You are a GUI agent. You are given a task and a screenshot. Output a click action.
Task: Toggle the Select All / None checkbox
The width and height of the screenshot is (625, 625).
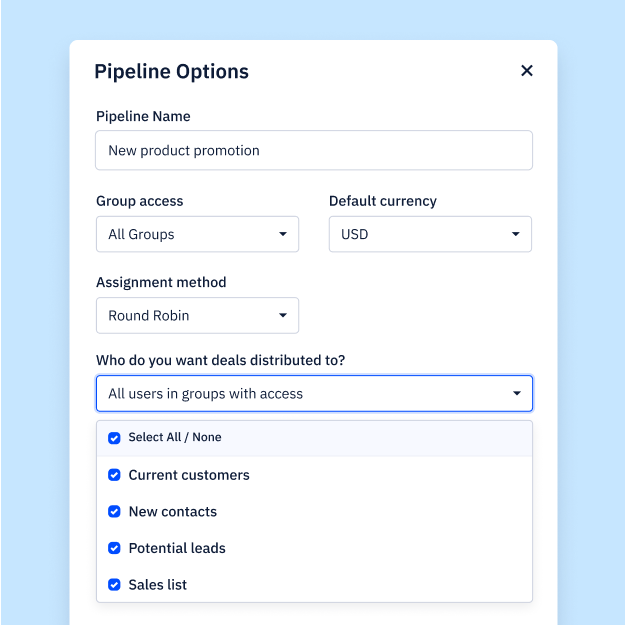114,438
